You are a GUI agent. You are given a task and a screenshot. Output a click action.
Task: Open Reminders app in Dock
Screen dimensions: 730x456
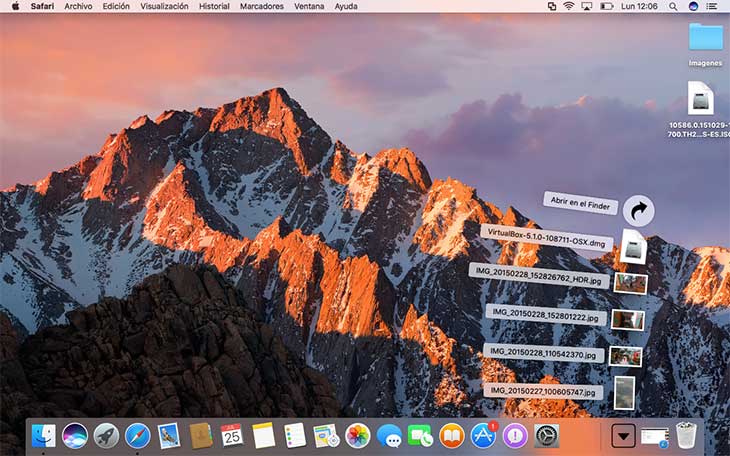(295, 436)
